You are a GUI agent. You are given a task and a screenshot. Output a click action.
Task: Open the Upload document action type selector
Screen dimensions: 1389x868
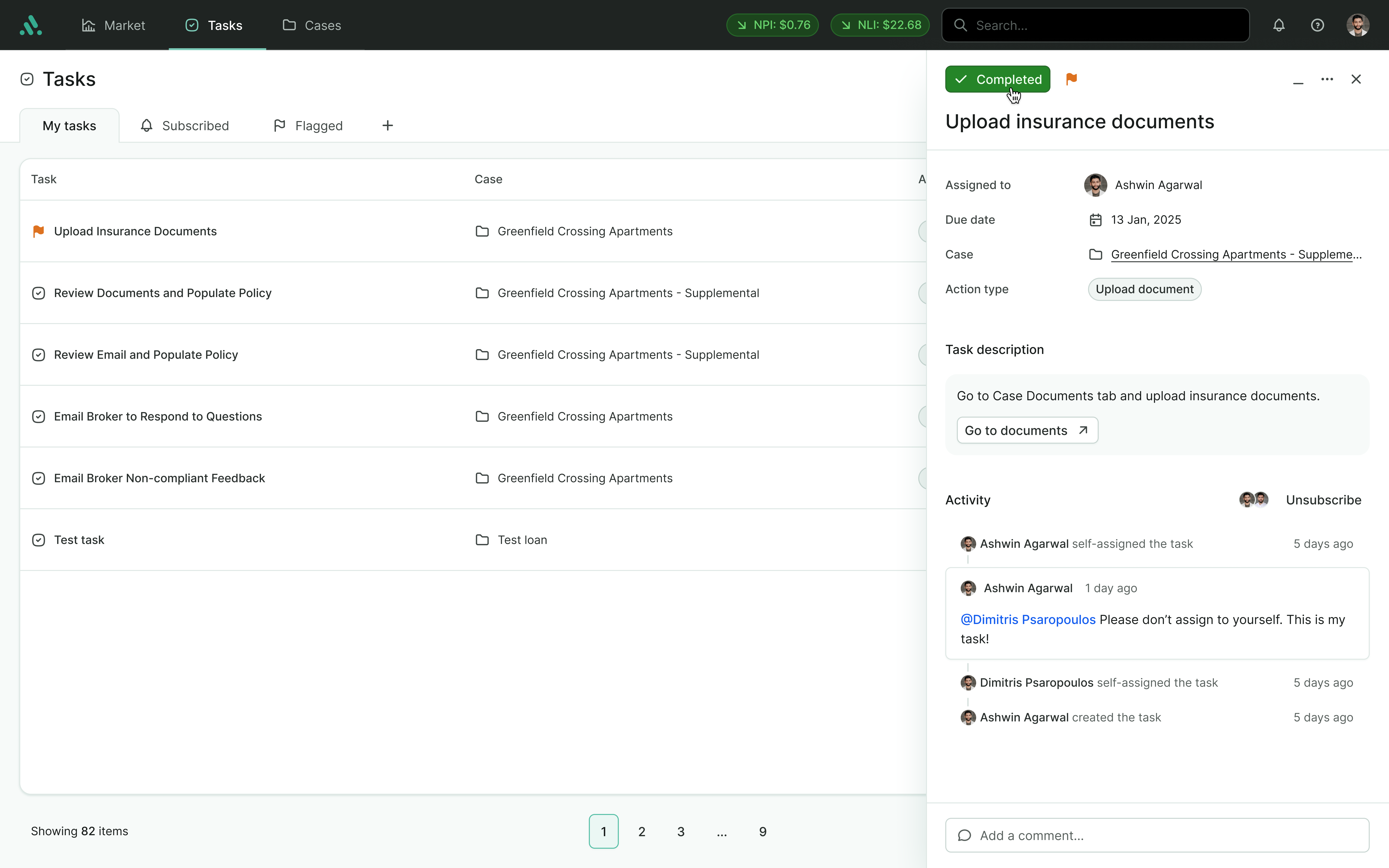1144,289
